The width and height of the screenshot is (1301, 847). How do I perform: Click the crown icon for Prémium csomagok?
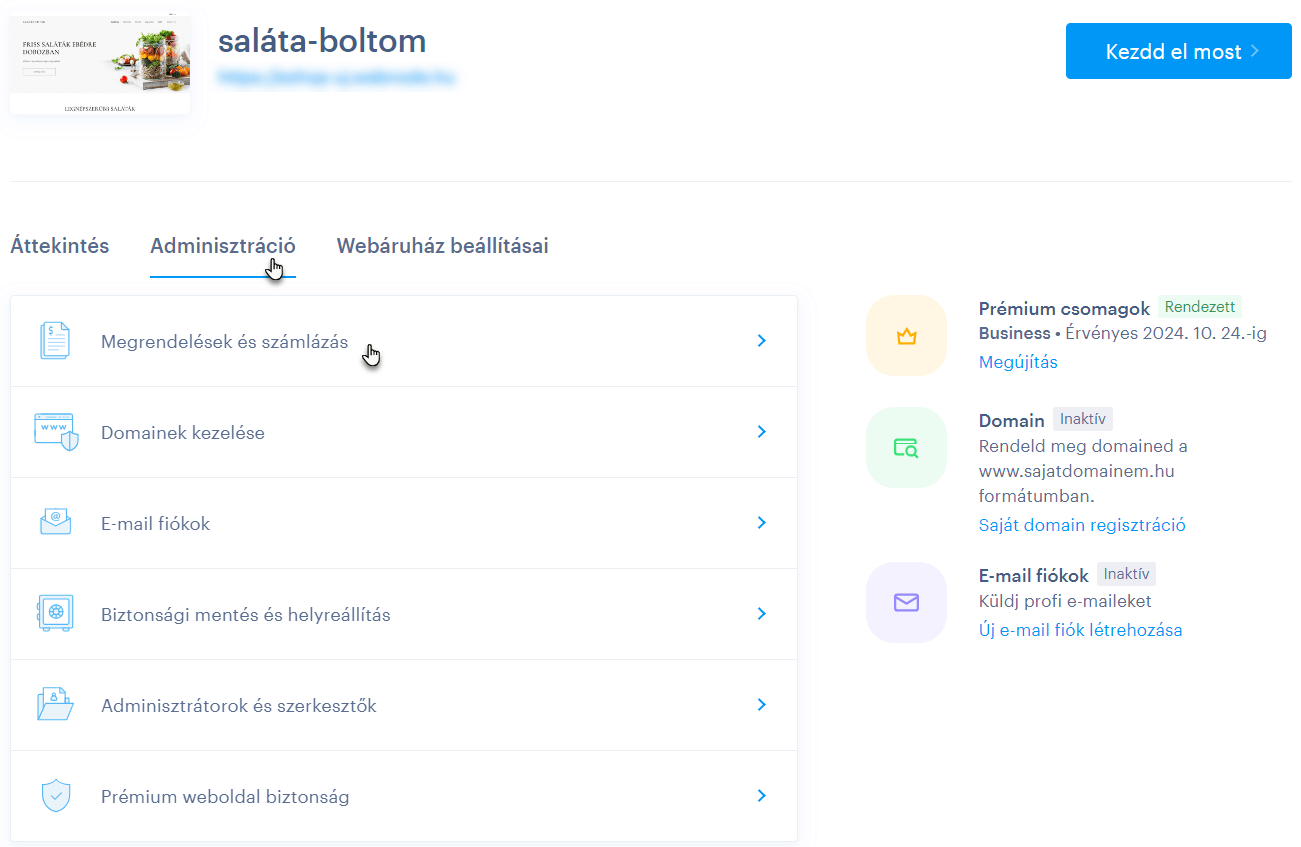(906, 336)
